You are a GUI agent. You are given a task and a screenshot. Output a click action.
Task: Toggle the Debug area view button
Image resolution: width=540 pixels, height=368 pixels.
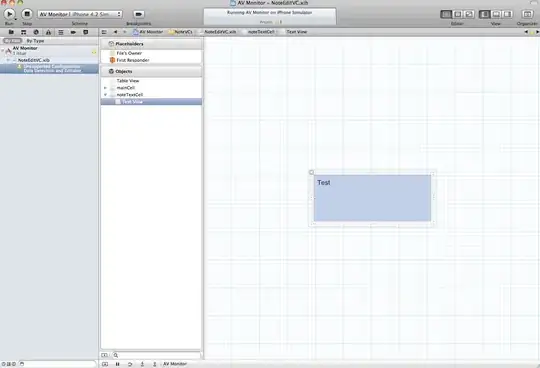(x=496, y=14)
